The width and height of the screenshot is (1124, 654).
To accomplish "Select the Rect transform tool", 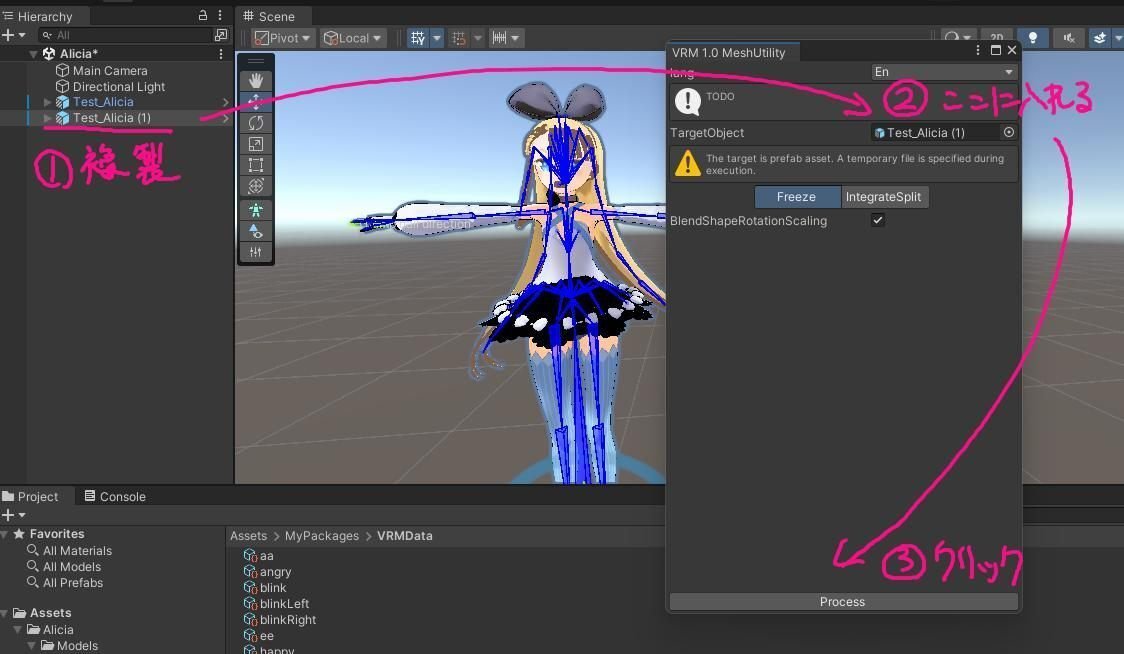I will click(256, 165).
